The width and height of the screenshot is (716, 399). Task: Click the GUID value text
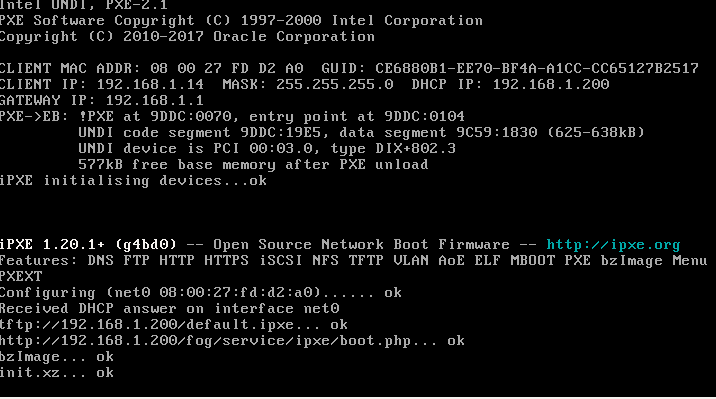[x=537, y=68]
